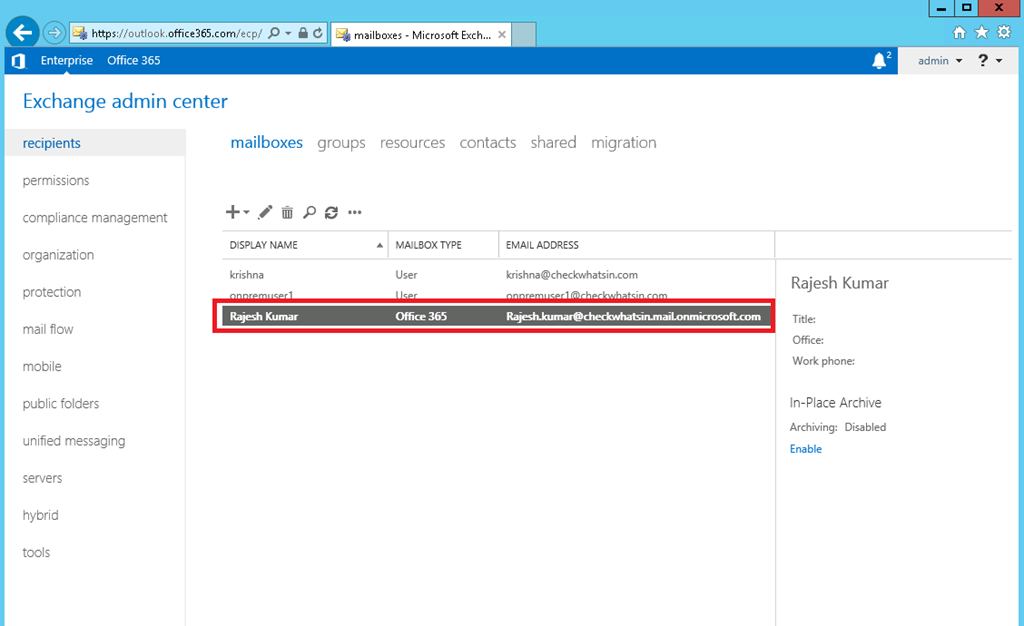
Task: Open the browser Tools gear menu
Action: click(1004, 33)
